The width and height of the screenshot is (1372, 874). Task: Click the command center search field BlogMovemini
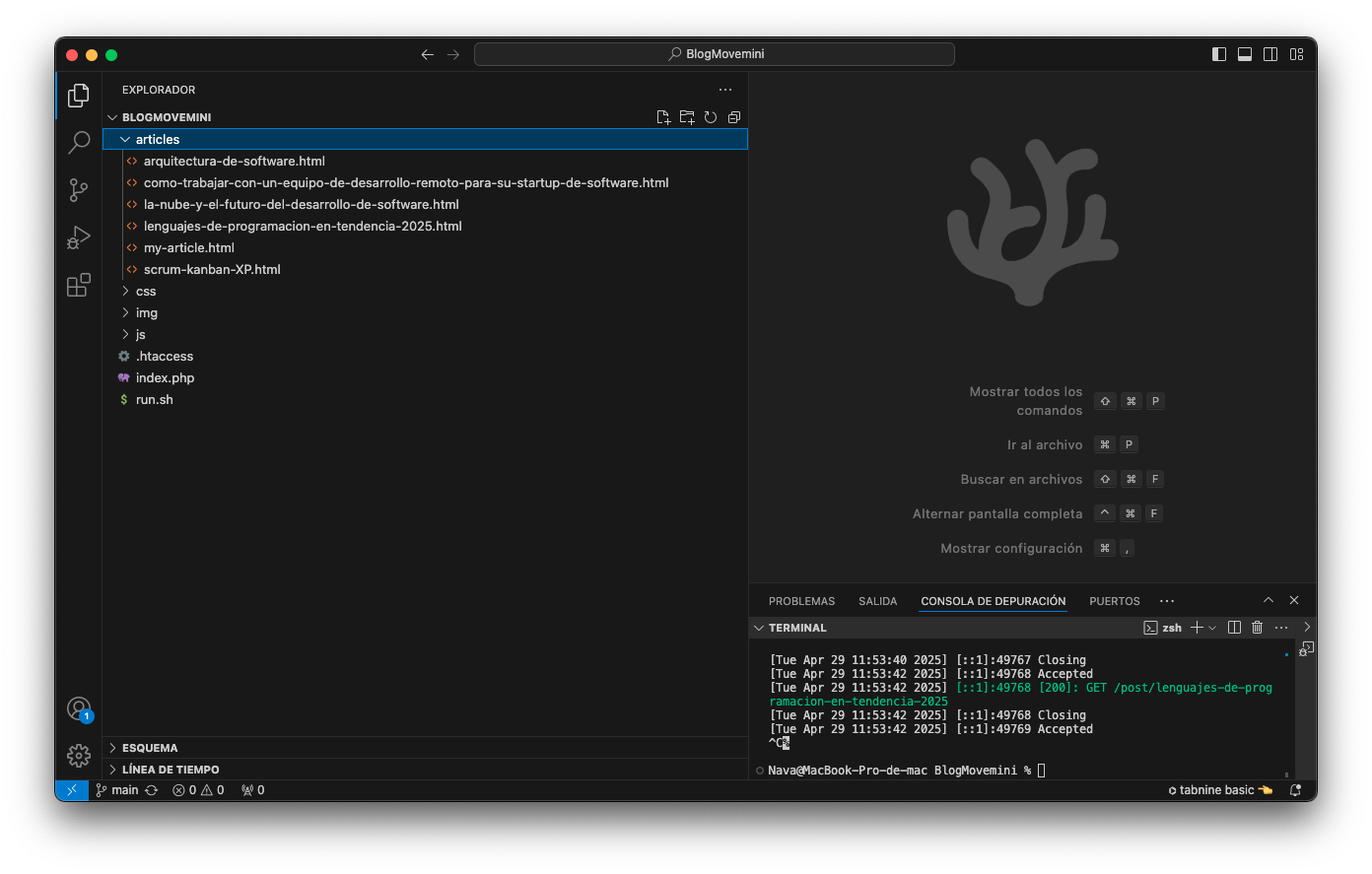pos(715,54)
